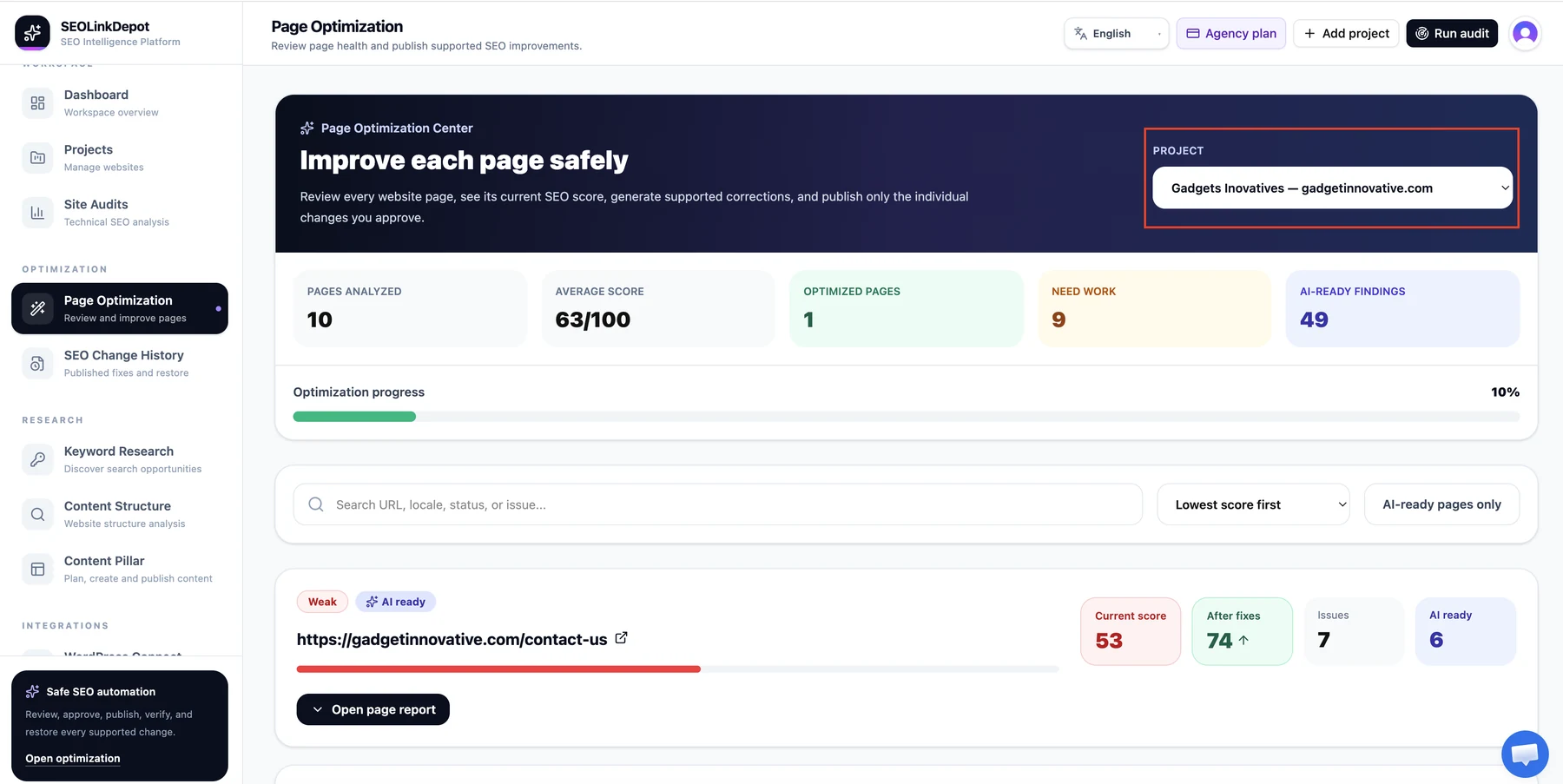Click the AI ready badge on contact-us
Image resolution: width=1563 pixels, height=784 pixels.
click(396, 602)
